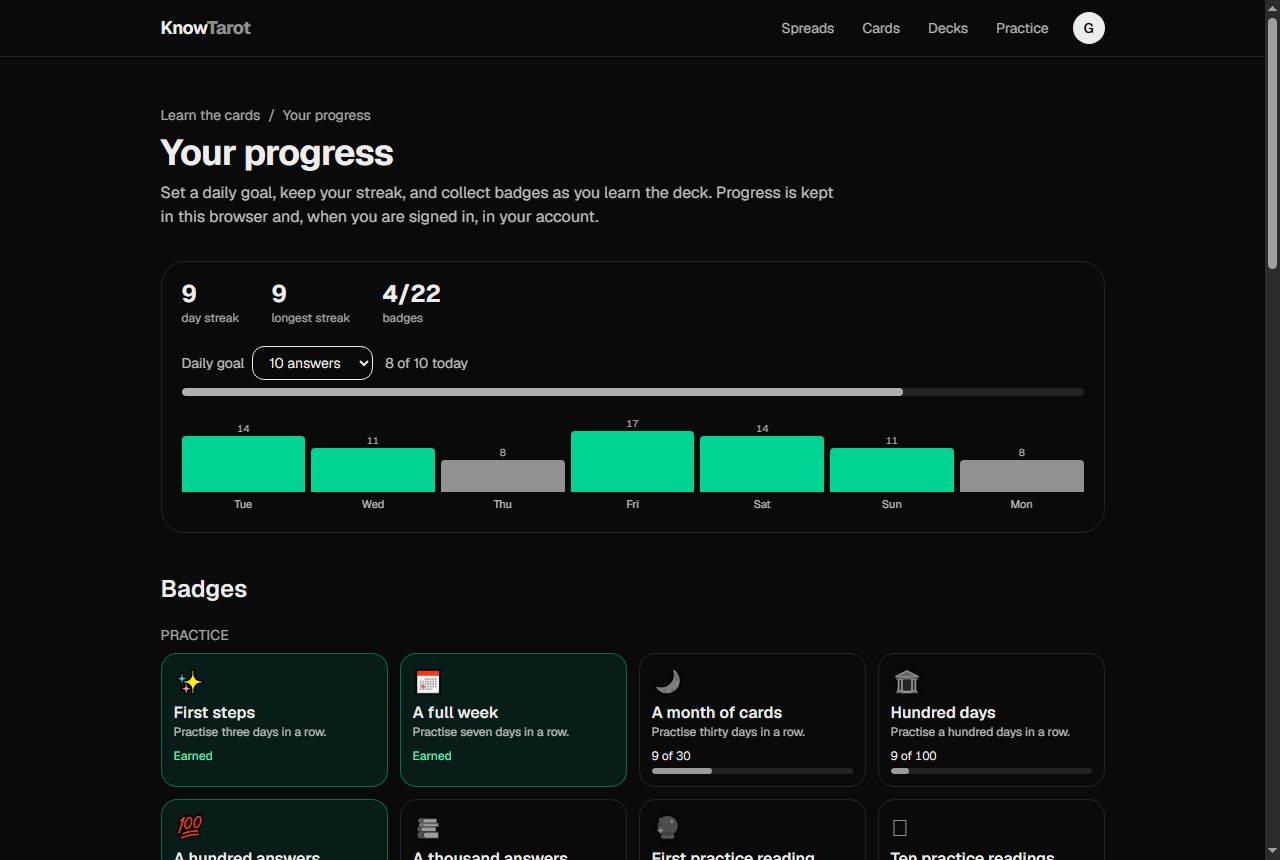Click the Fri bar showing 17 answers
This screenshot has height=860, width=1280.
(632, 461)
